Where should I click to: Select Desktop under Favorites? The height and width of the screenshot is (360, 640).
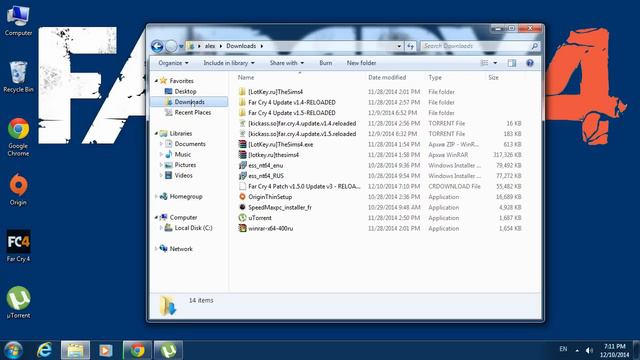pos(185,91)
